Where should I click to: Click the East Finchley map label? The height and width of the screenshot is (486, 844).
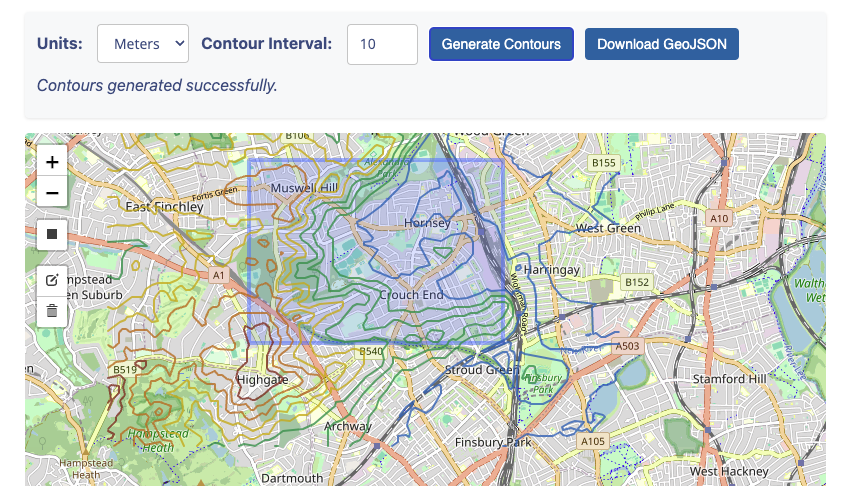[x=164, y=207]
